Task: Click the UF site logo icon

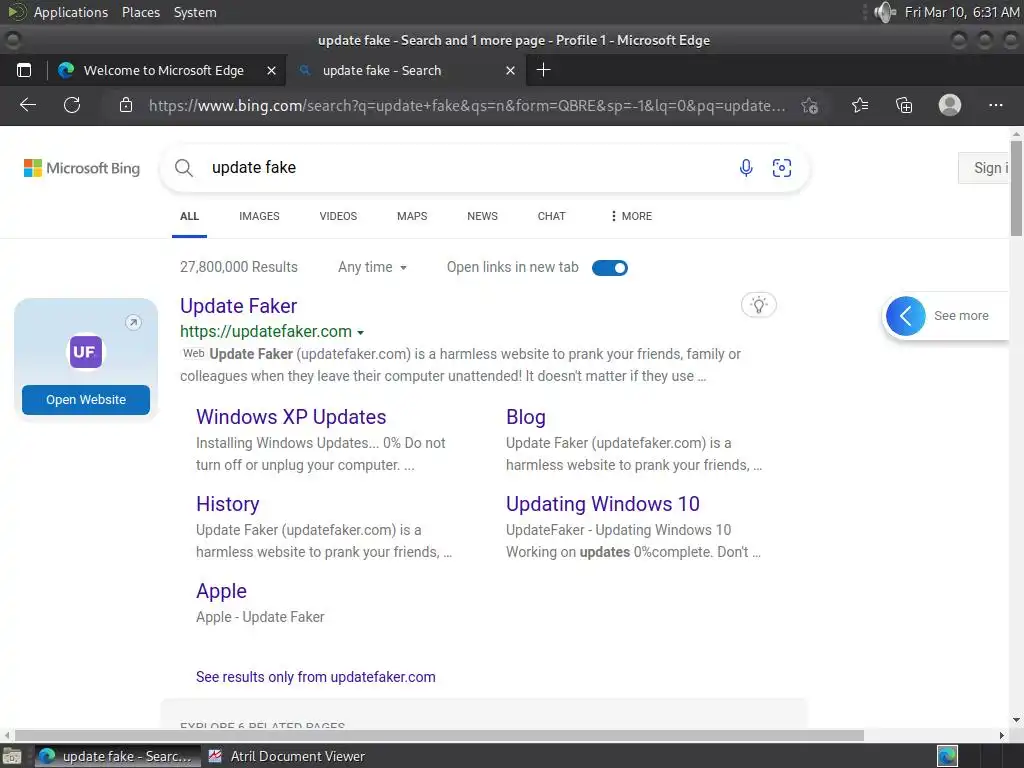Action: [86, 352]
